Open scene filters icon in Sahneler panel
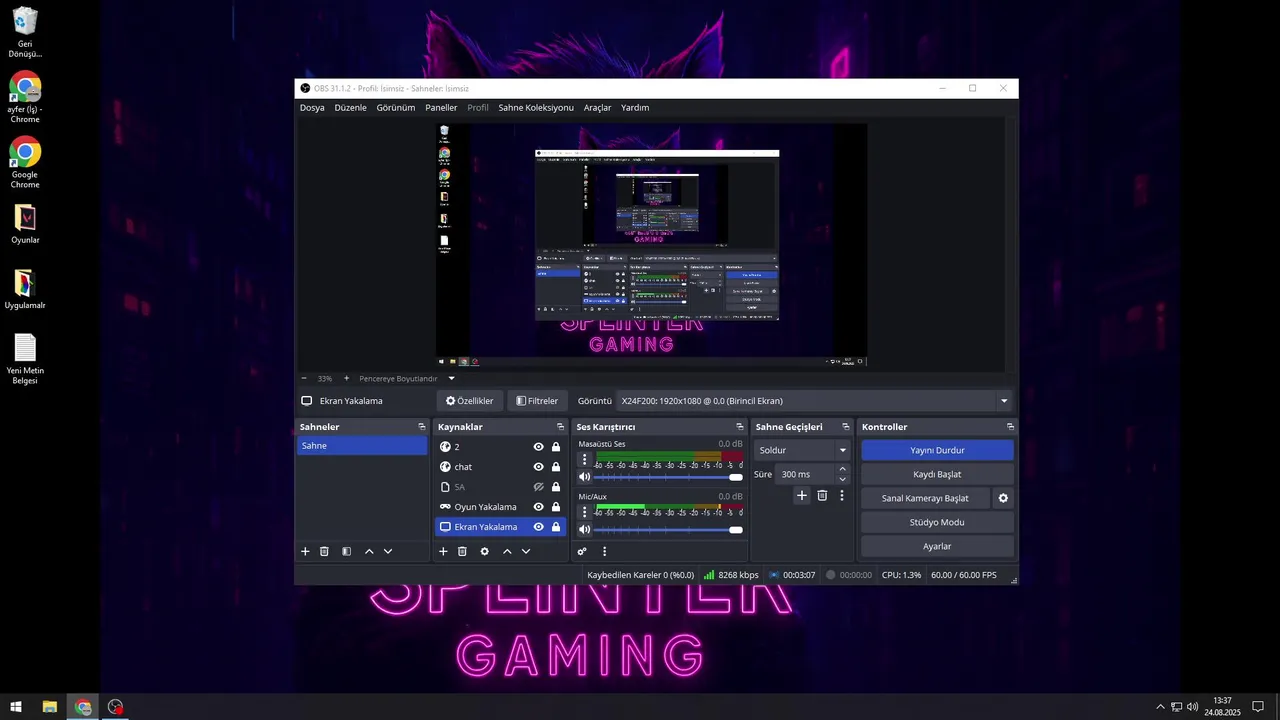1280x720 pixels. coord(346,551)
